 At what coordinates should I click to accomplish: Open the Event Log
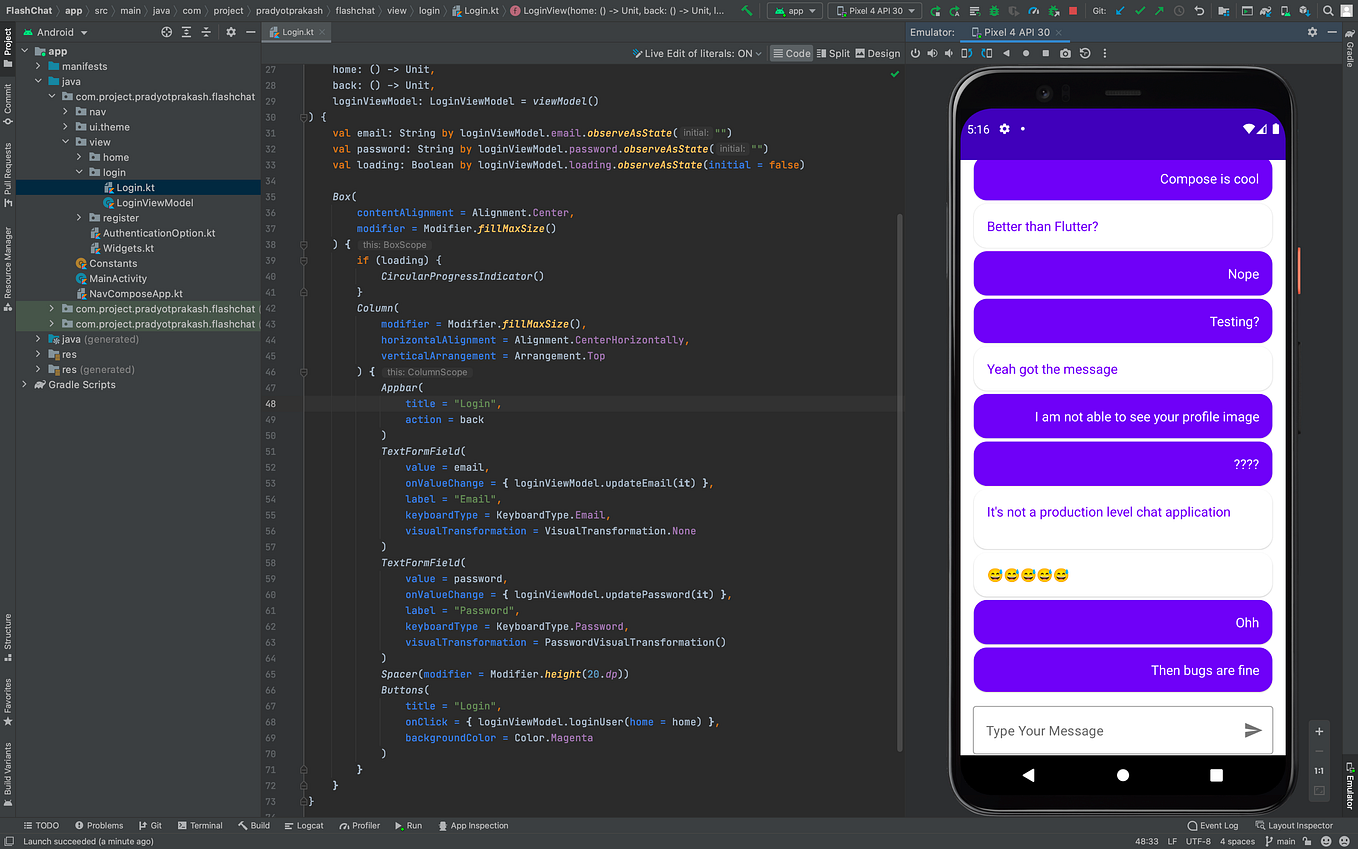[x=1213, y=825]
